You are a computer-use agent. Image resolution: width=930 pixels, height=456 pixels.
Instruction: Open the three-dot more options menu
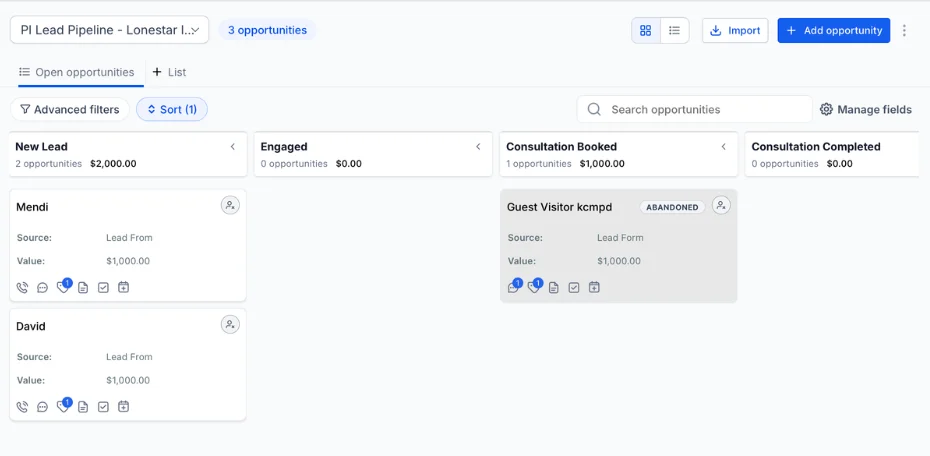click(x=904, y=30)
